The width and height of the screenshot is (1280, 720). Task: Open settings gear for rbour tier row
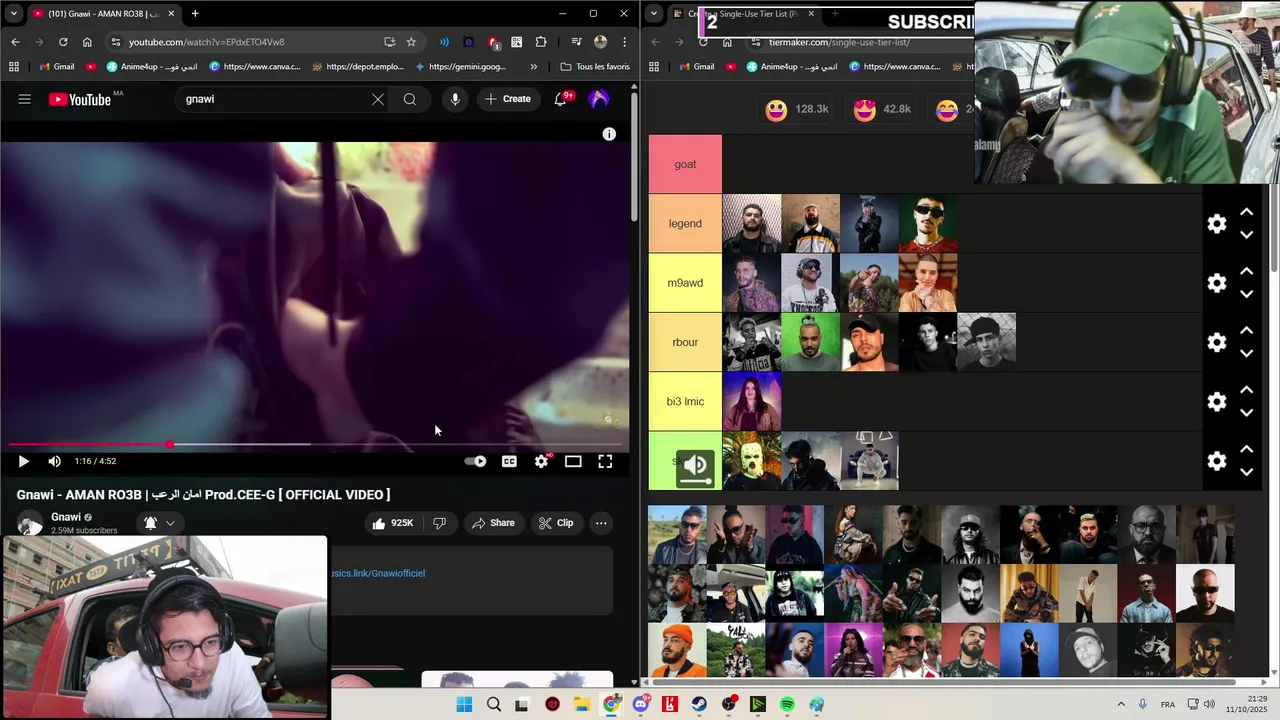[x=1217, y=342]
